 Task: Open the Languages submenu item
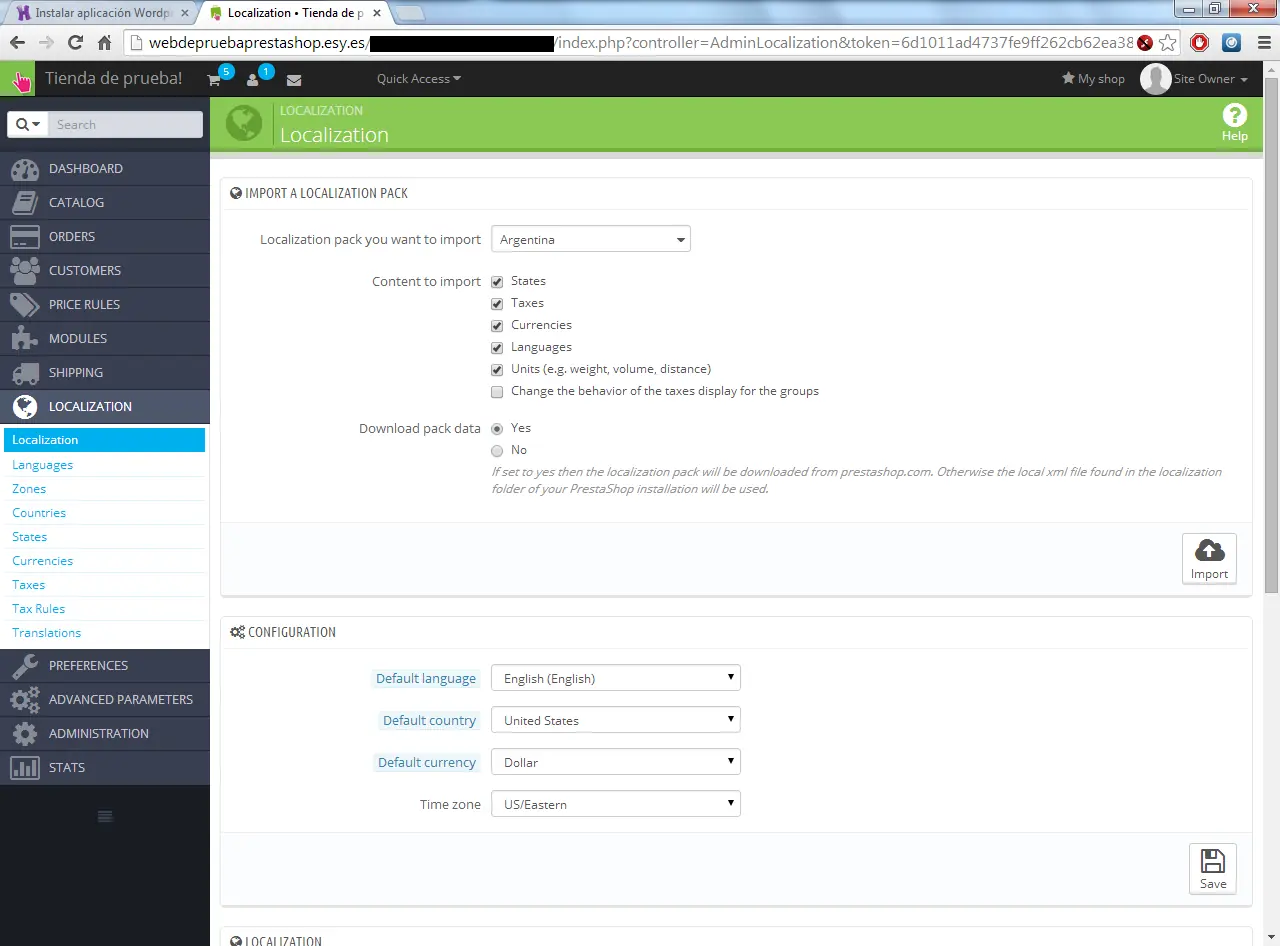(42, 465)
